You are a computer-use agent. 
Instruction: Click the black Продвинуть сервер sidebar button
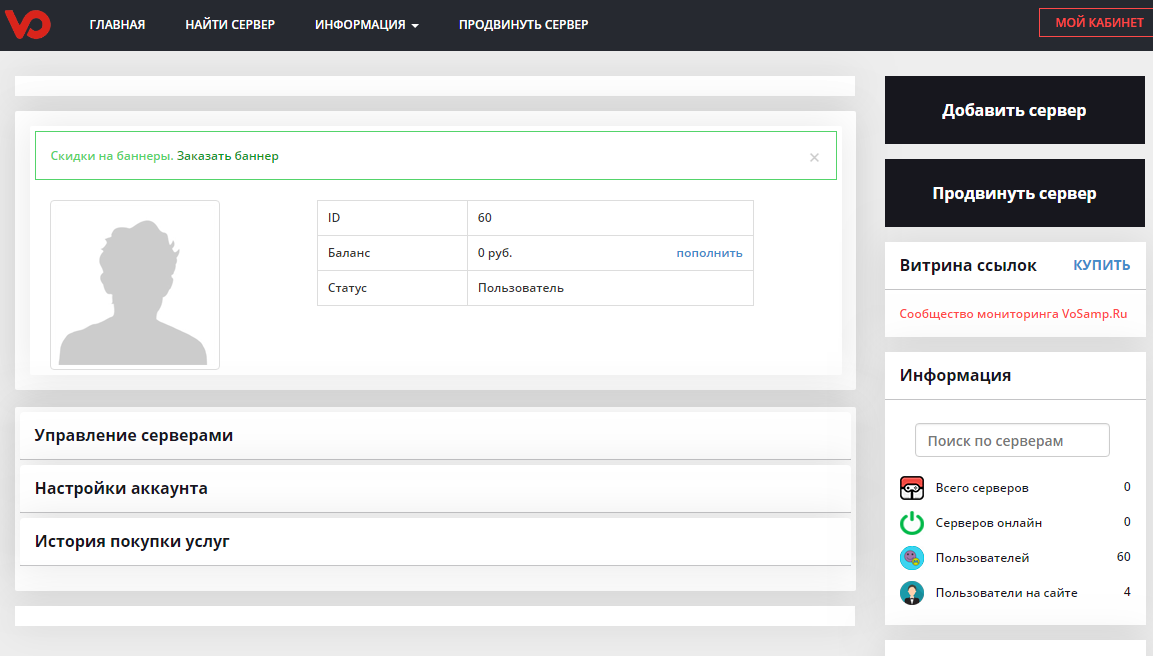click(1014, 194)
